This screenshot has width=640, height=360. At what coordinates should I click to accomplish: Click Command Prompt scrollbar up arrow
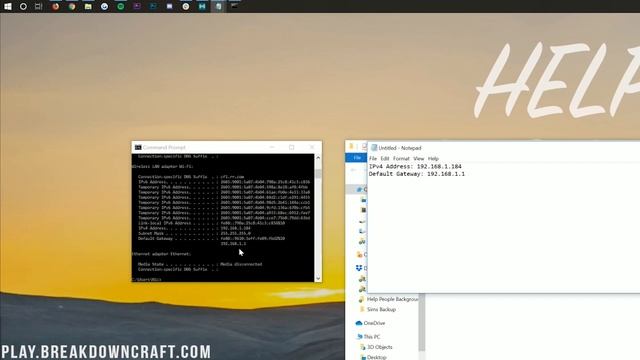tap(318, 158)
